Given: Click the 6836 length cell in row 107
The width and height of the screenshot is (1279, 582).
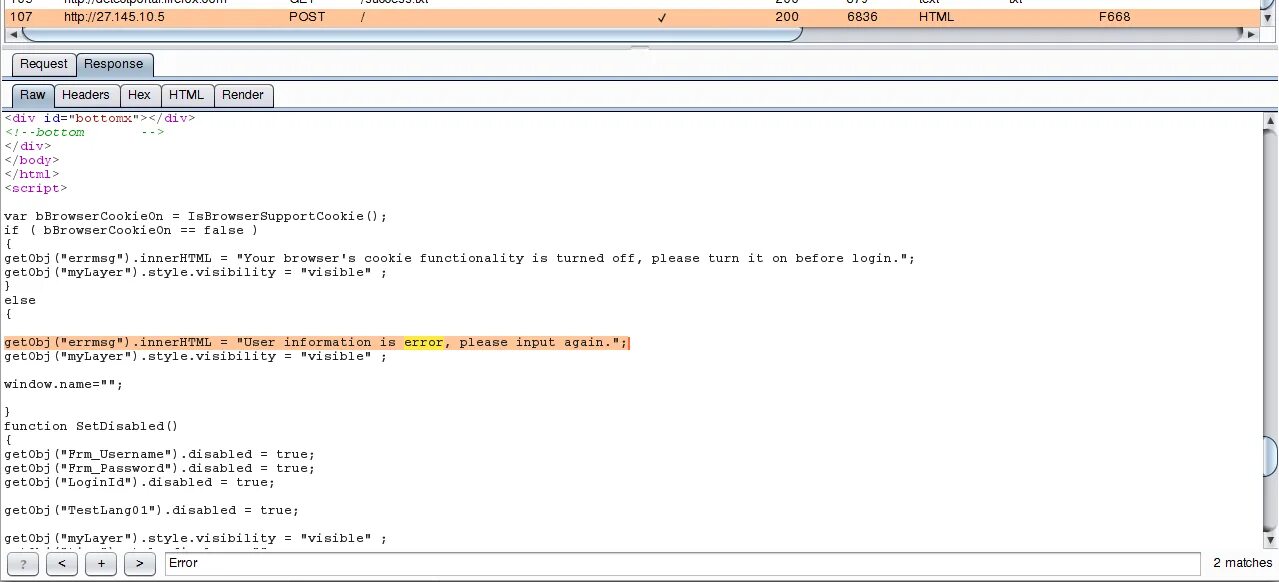Looking at the screenshot, I should [x=861, y=17].
